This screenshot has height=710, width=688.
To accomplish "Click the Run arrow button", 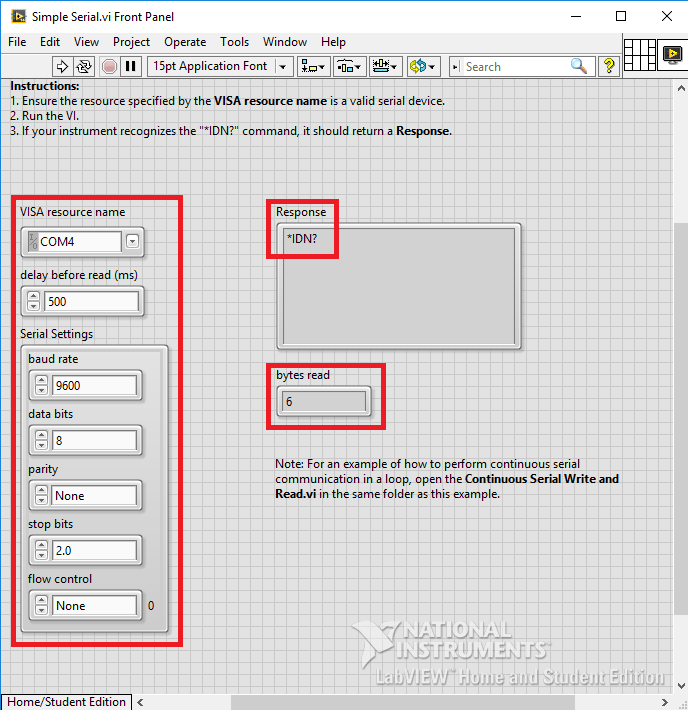I will pos(62,67).
